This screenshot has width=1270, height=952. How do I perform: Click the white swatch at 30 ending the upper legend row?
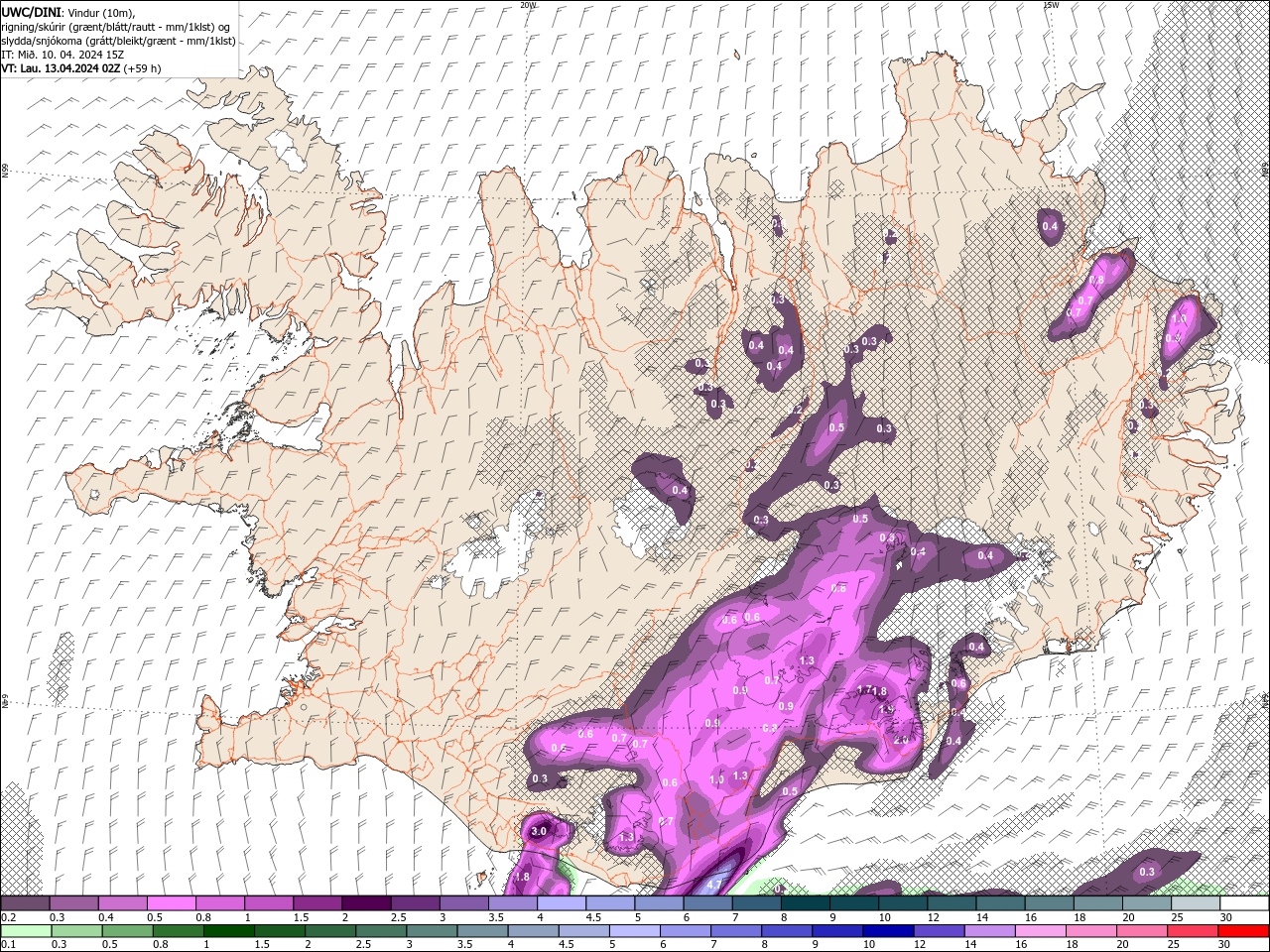pyautogui.click(x=1245, y=903)
